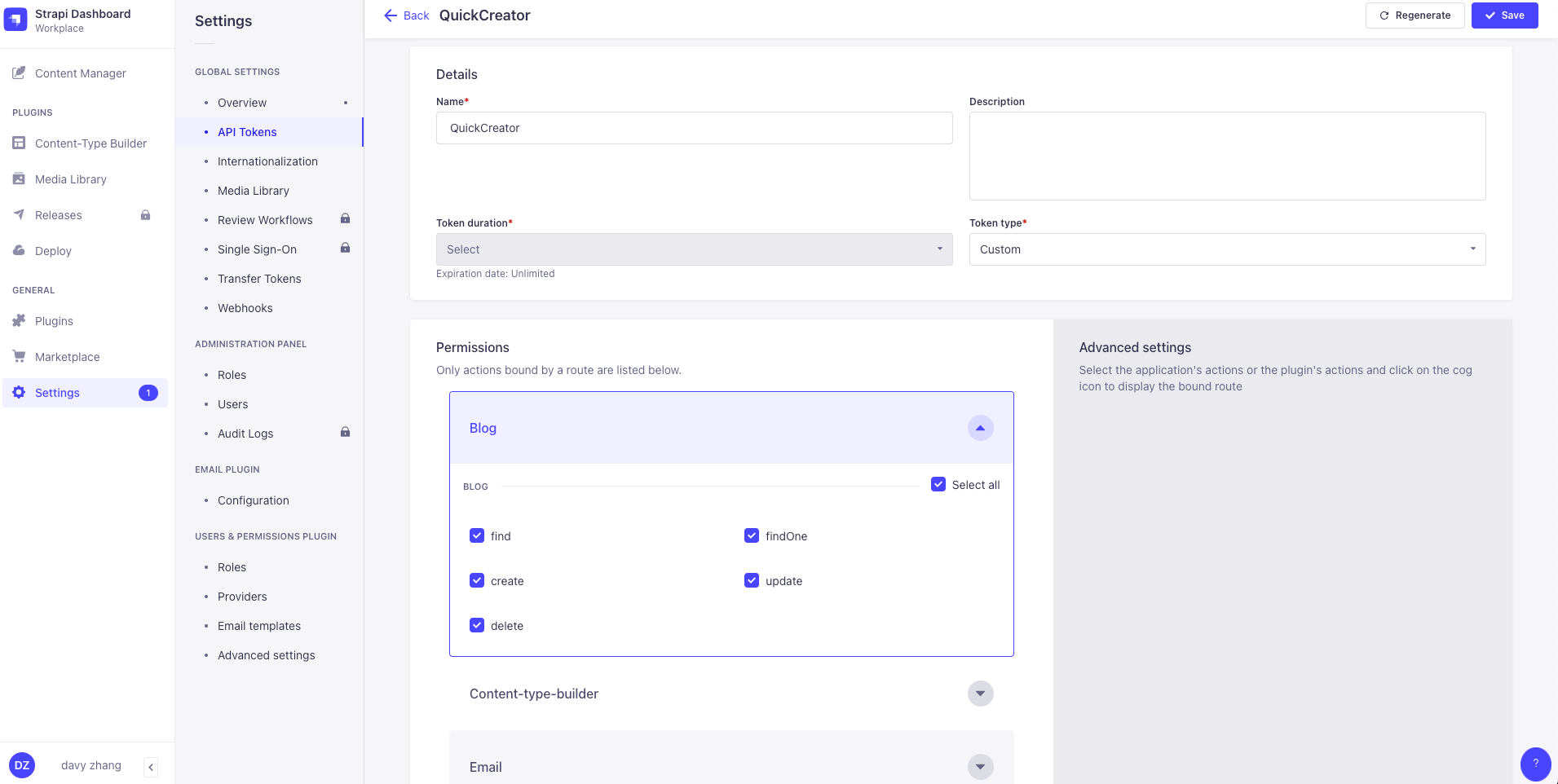Open Users & Permissions Roles
This screenshot has width=1558, height=784.
click(232, 567)
